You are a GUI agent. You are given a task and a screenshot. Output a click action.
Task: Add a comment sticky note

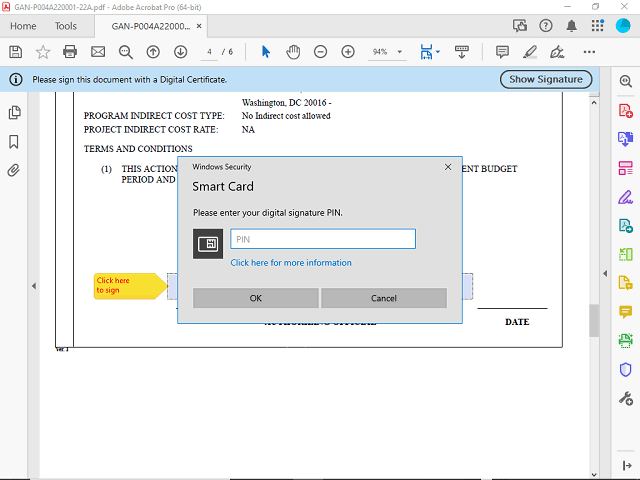point(502,52)
